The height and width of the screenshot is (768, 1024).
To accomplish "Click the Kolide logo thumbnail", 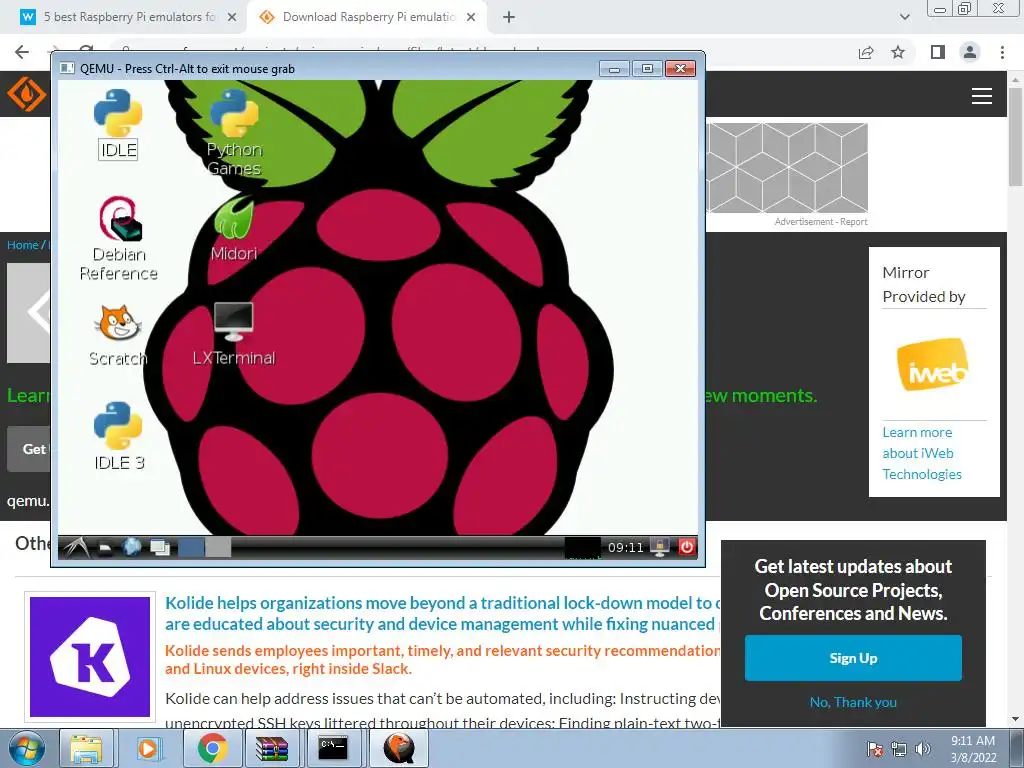I will pos(90,656).
